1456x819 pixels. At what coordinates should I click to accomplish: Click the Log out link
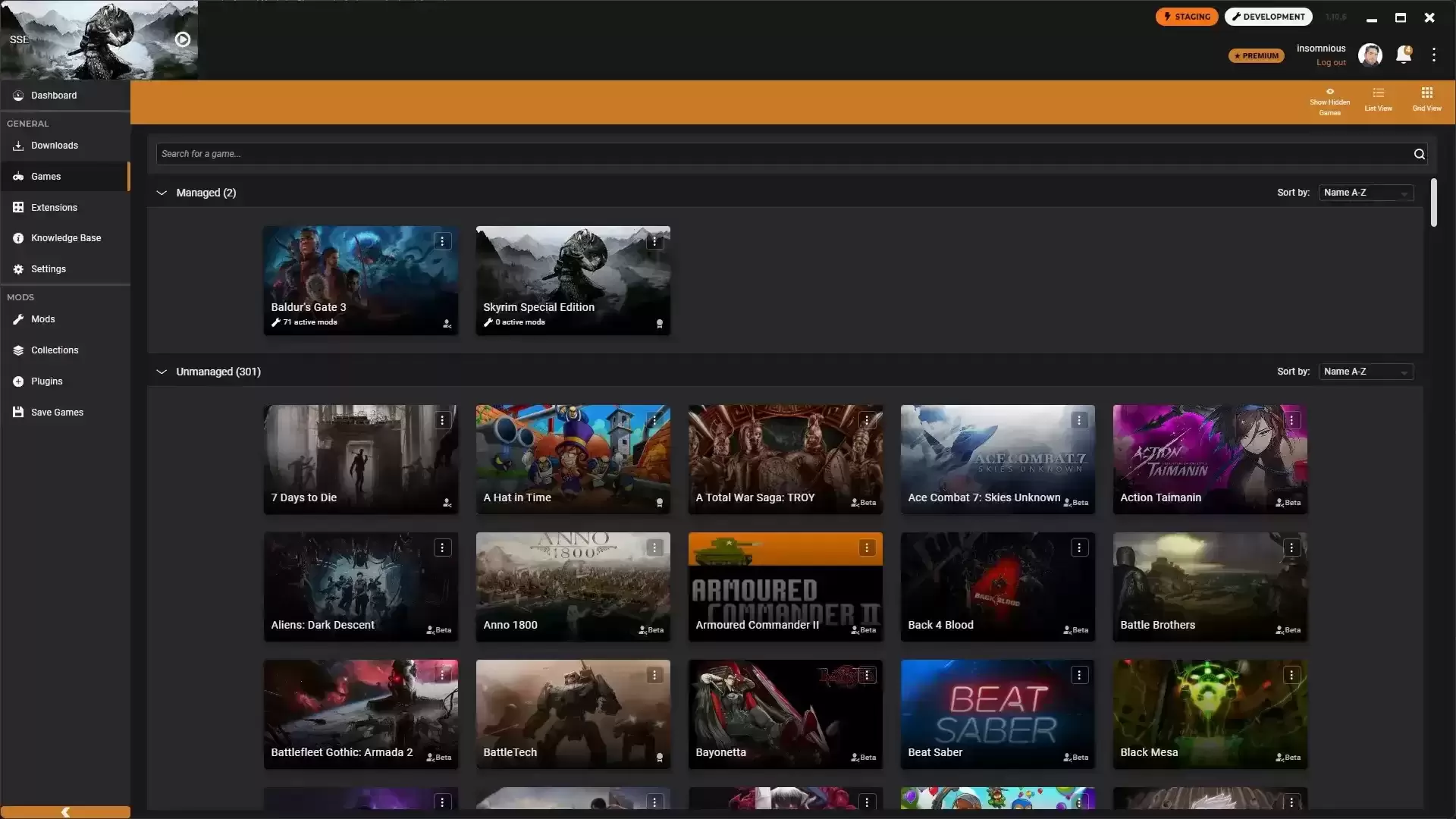pyautogui.click(x=1331, y=63)
